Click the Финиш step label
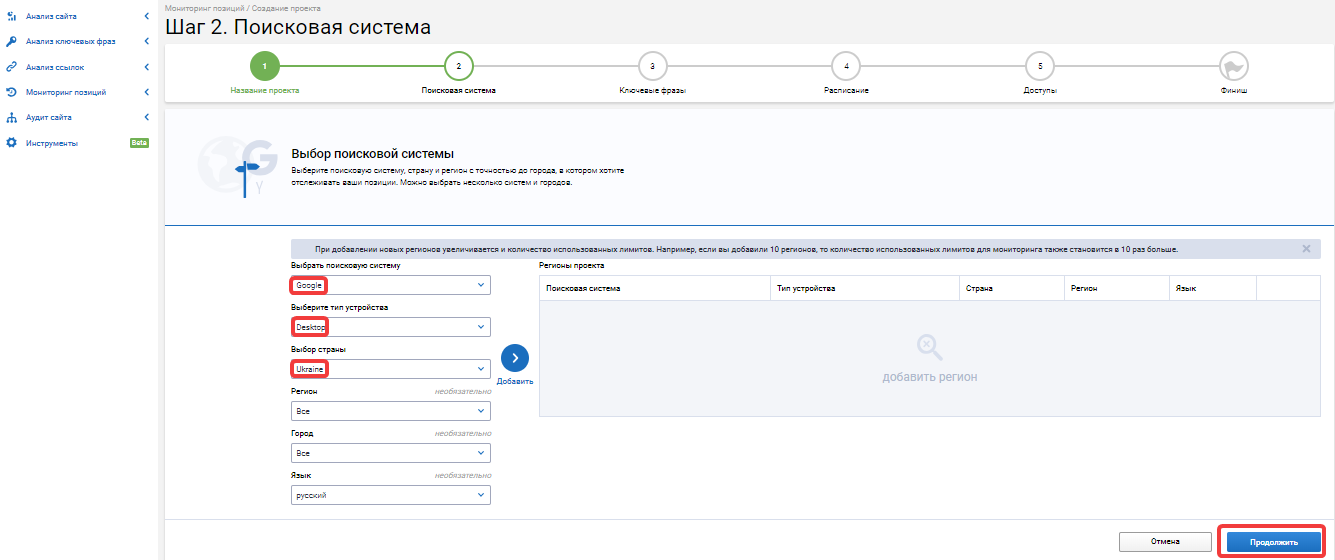Screen dimensions: 1335x560 click(x=1234, y=90)
